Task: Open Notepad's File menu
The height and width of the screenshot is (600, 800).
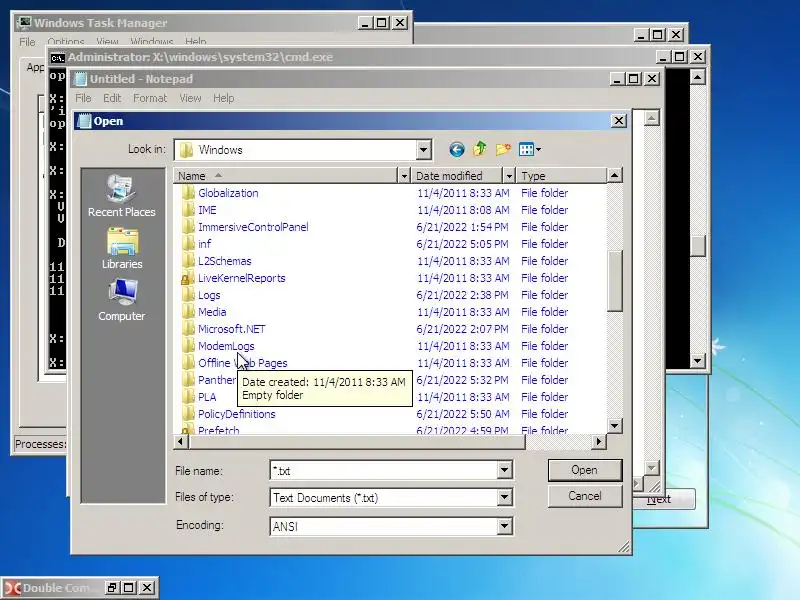Action: coord(83,98)
